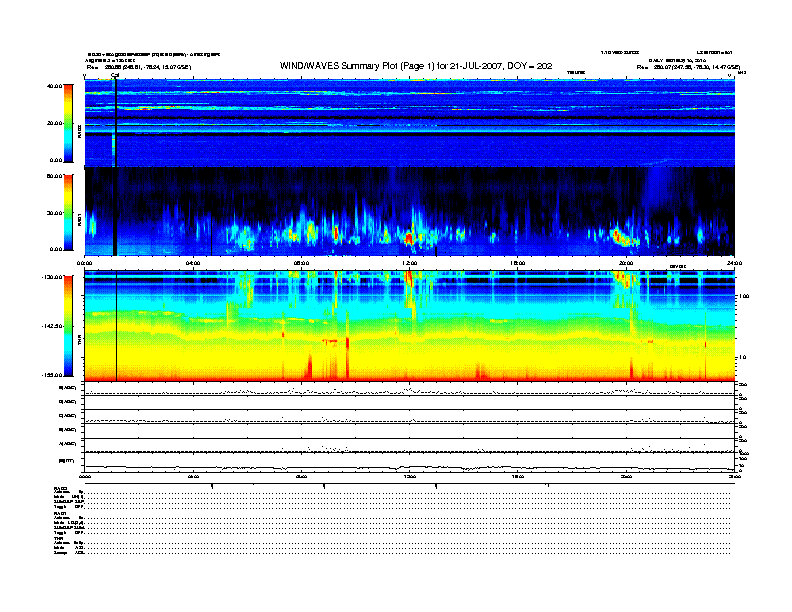Click the WIND/WAVES Summary Plot title
The image size is (792, 612).
(x=416, y=66)
